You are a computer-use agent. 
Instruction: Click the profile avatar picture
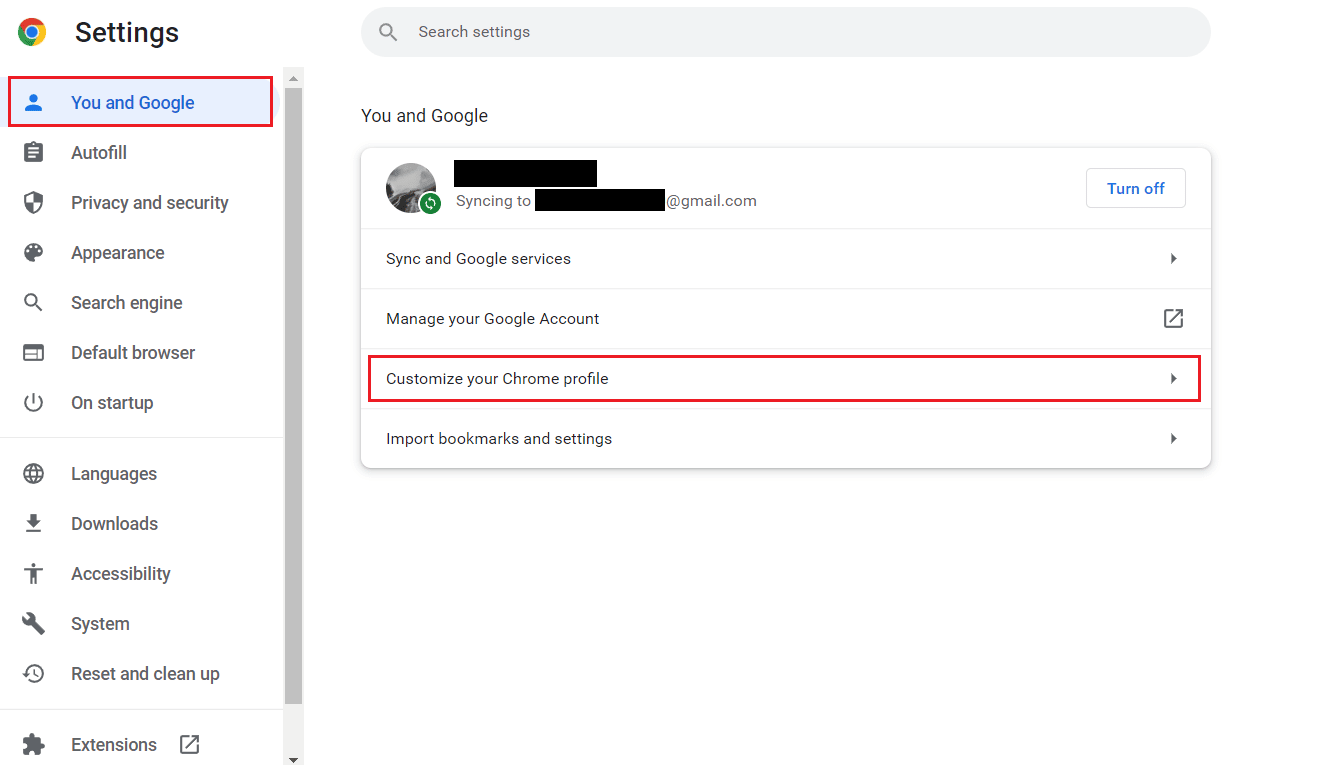point(411,188)
